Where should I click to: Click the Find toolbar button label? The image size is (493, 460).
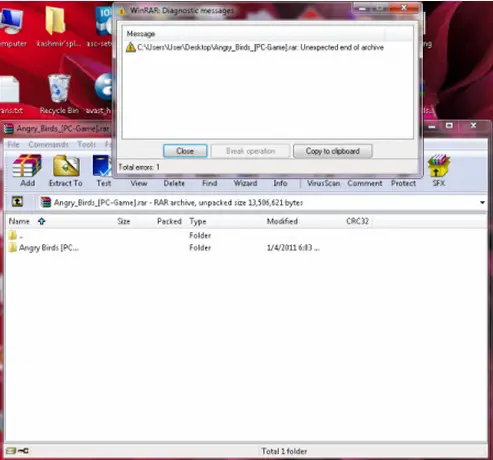(210, 183)
